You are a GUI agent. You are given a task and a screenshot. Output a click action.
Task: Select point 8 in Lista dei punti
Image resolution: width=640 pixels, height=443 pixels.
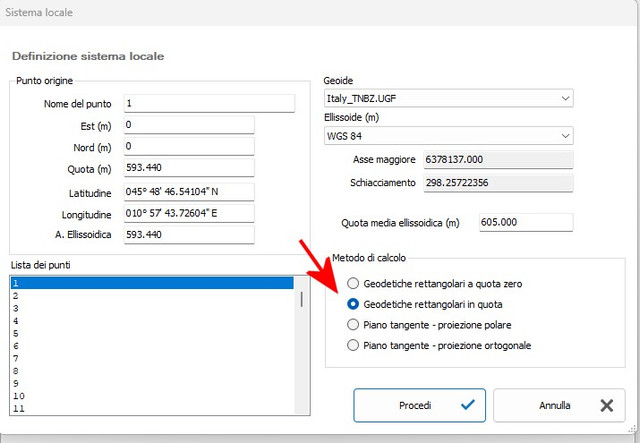(x=152, y=371)
